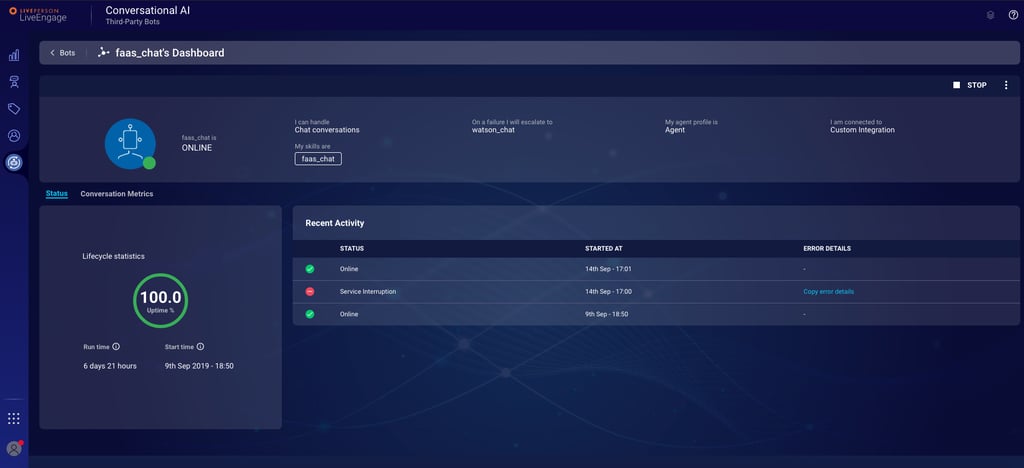Open the campaigns tag sidebar icon

click(14, 108)
